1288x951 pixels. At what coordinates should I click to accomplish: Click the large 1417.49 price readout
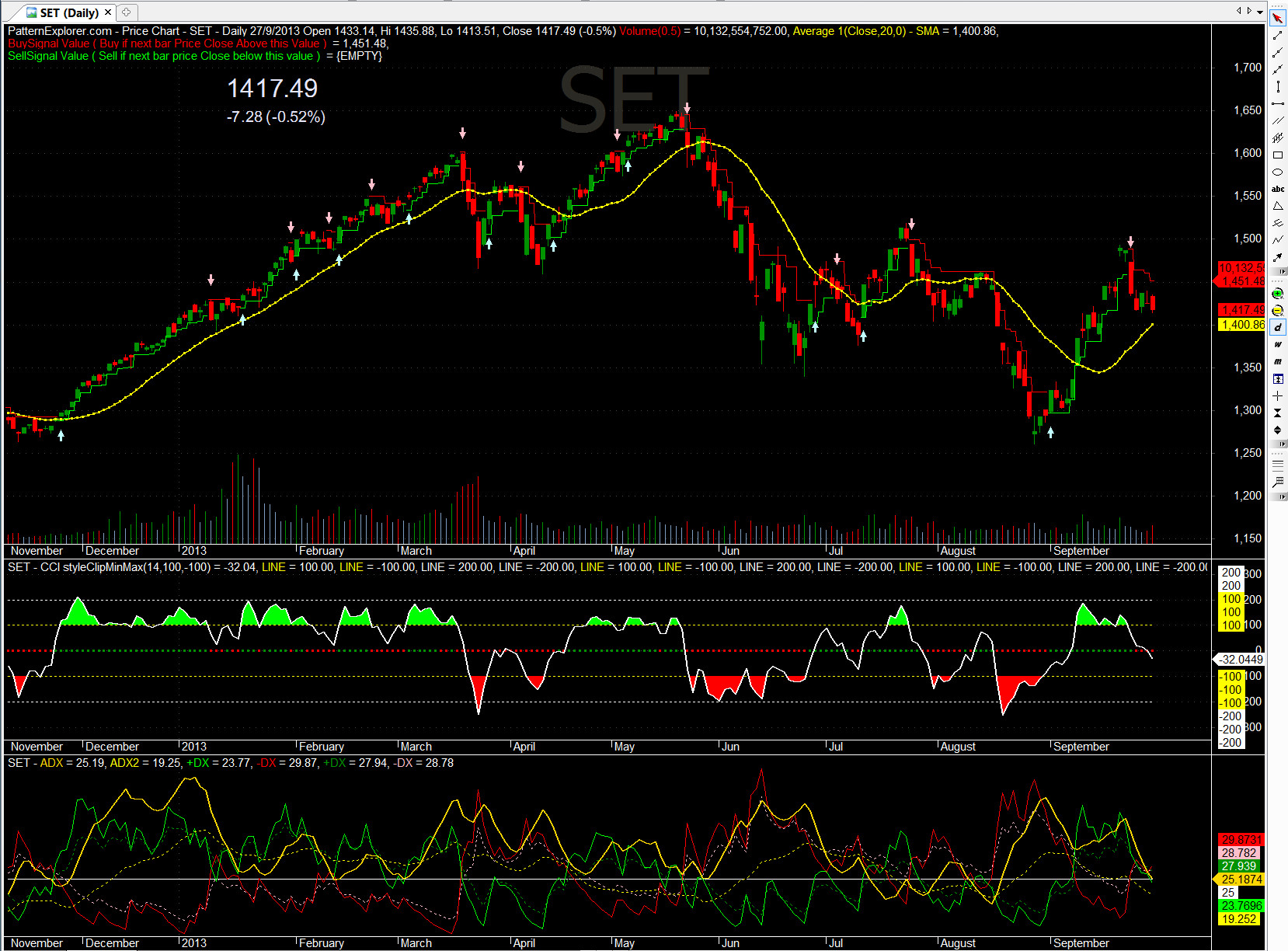click(273, 89)
